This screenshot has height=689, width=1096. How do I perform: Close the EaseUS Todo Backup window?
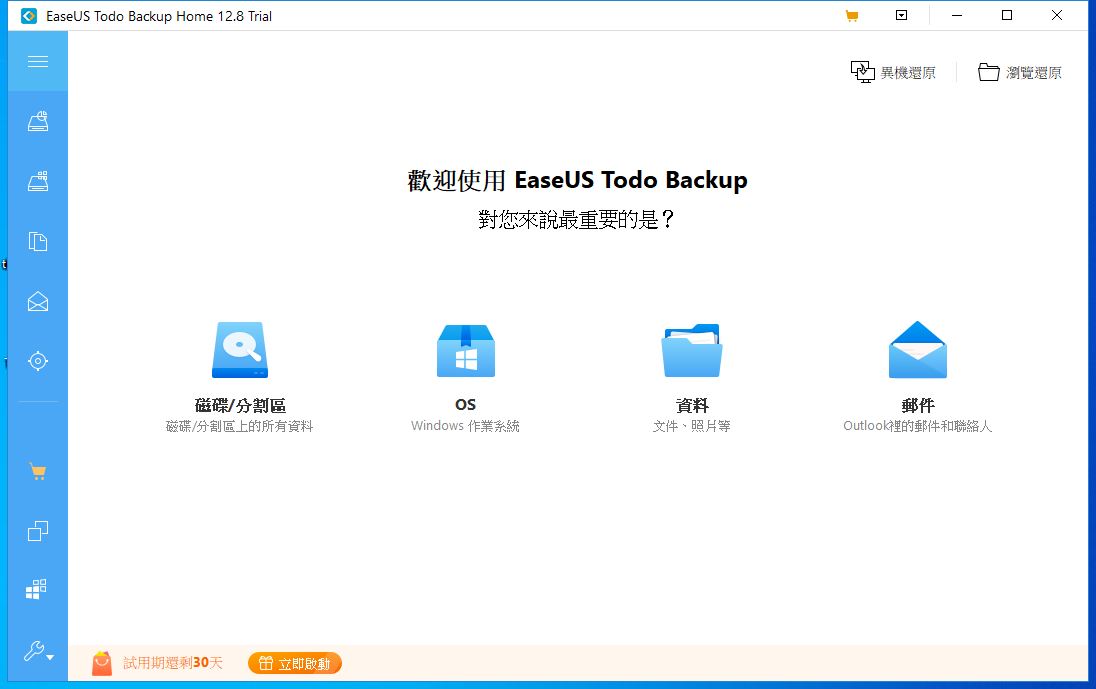pyautogui.click(x=1057, y=15)
